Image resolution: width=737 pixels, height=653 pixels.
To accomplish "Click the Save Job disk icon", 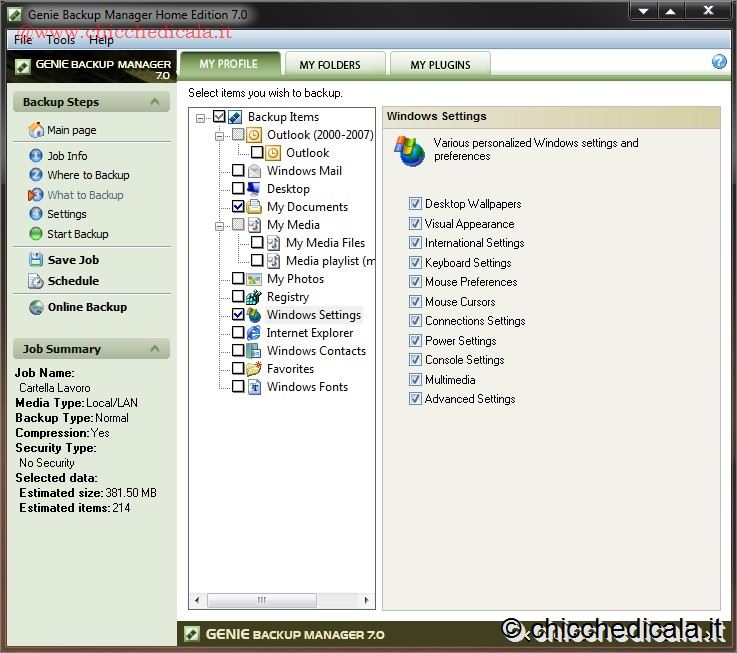I will pyautogui.click(x=36, y=260).
